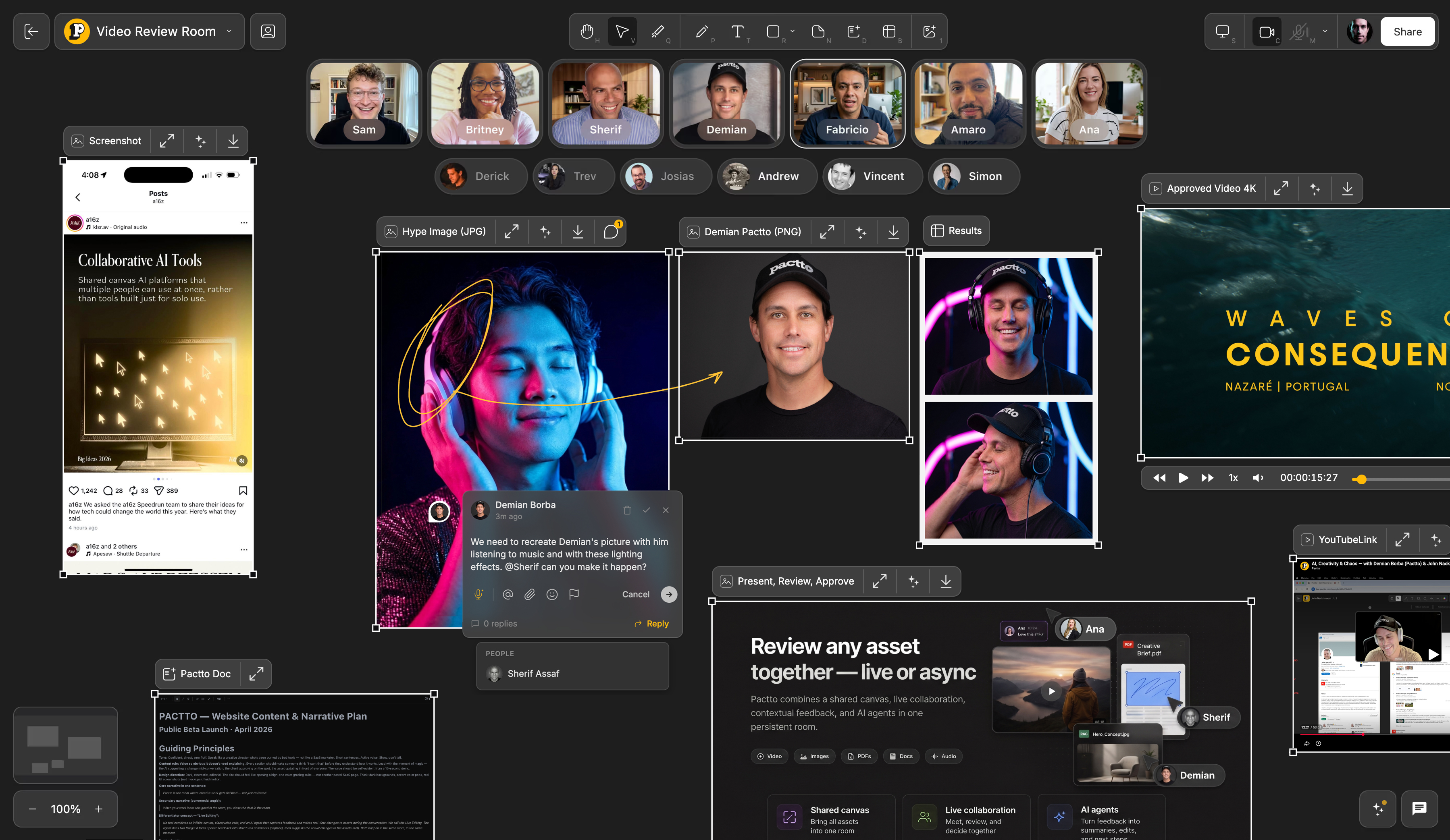Image resolution: width=1450 pixels, height=840 pixels.
Task: Close the comment popup
Action: coord(666,510)
